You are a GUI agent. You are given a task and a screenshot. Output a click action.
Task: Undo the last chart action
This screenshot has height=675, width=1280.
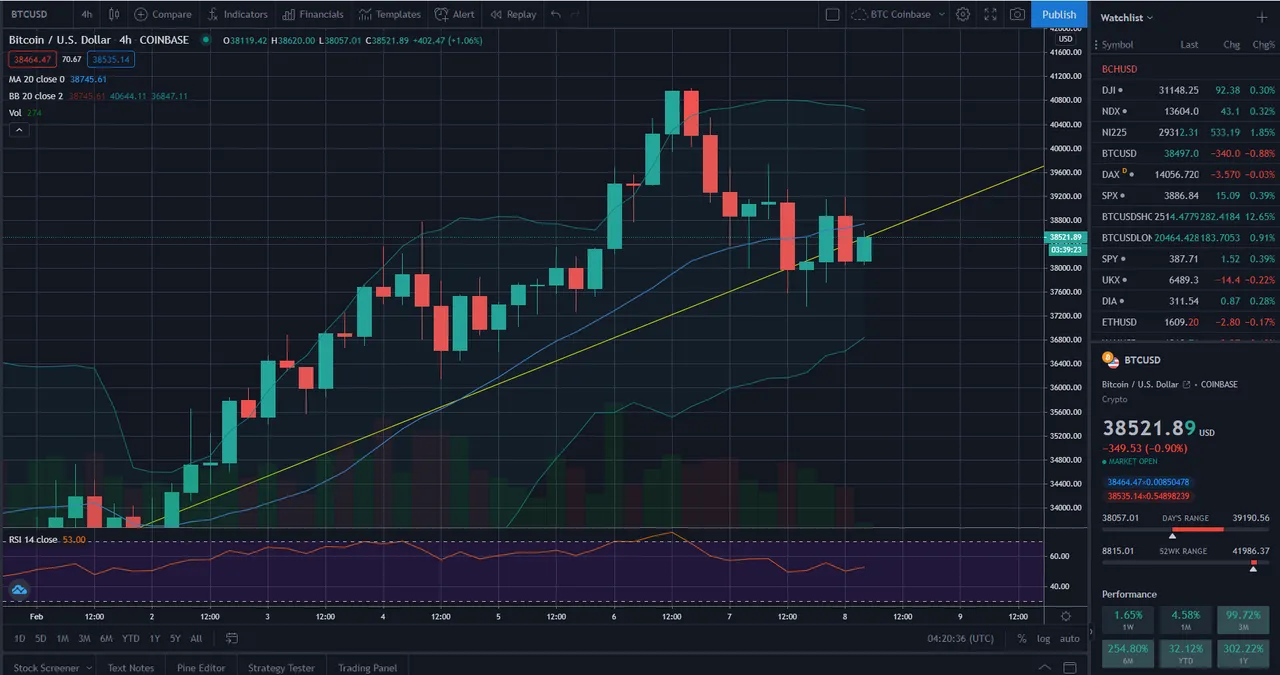(556, 14)
